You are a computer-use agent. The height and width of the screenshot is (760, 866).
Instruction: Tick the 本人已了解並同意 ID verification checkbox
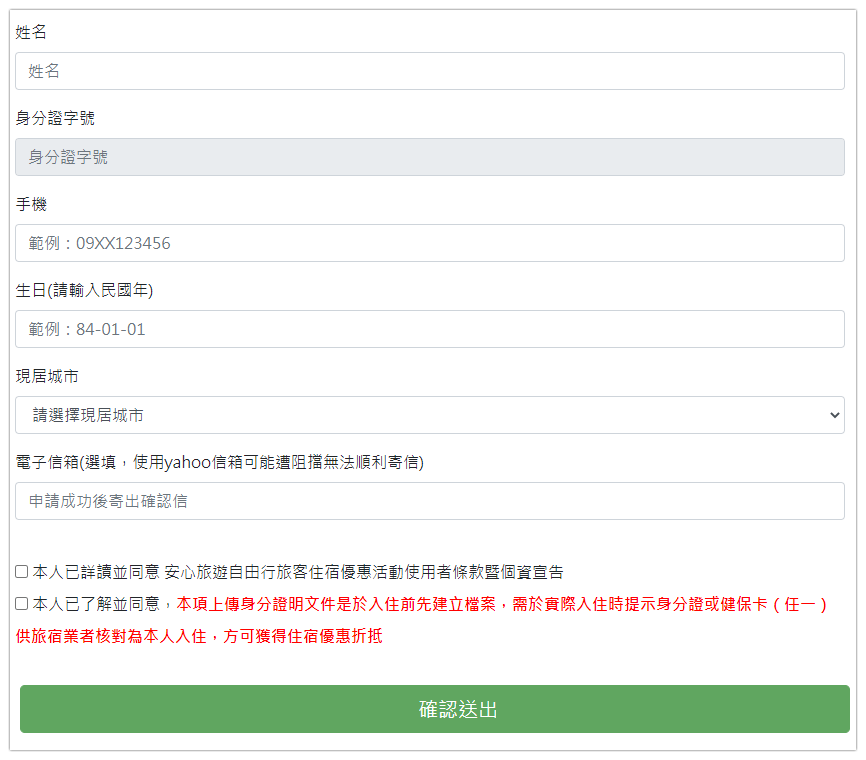tap(22, 604)
